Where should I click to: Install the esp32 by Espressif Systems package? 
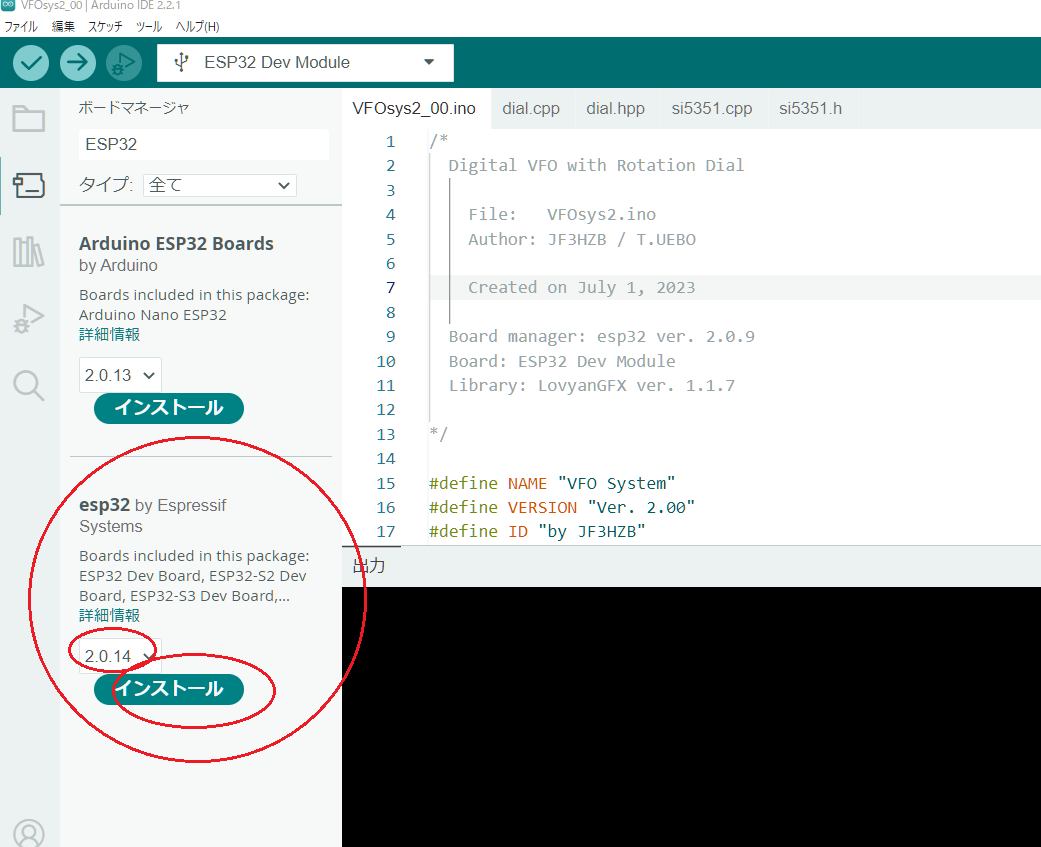pyautogui.click(x=169, y=689)
